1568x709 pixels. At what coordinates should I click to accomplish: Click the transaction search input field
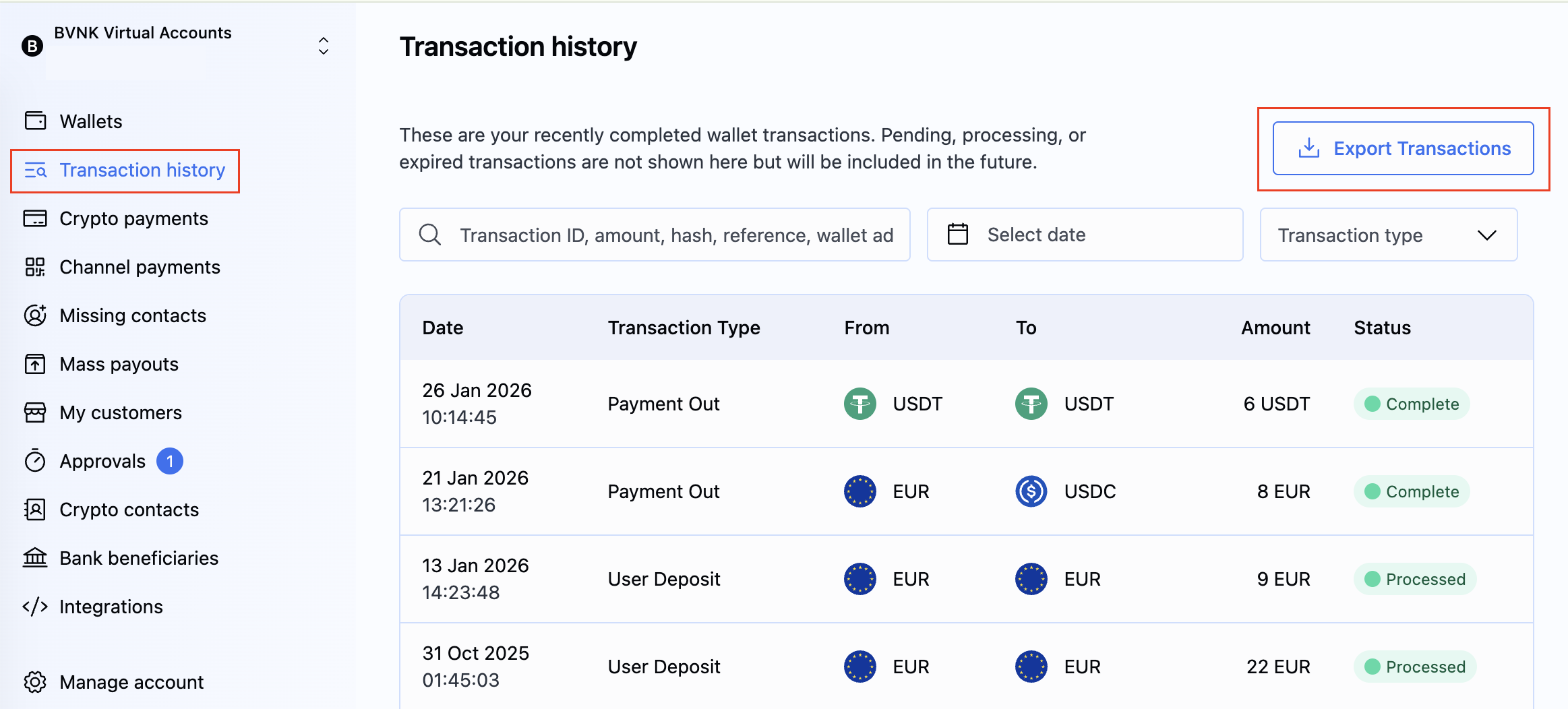coord(676,235)
